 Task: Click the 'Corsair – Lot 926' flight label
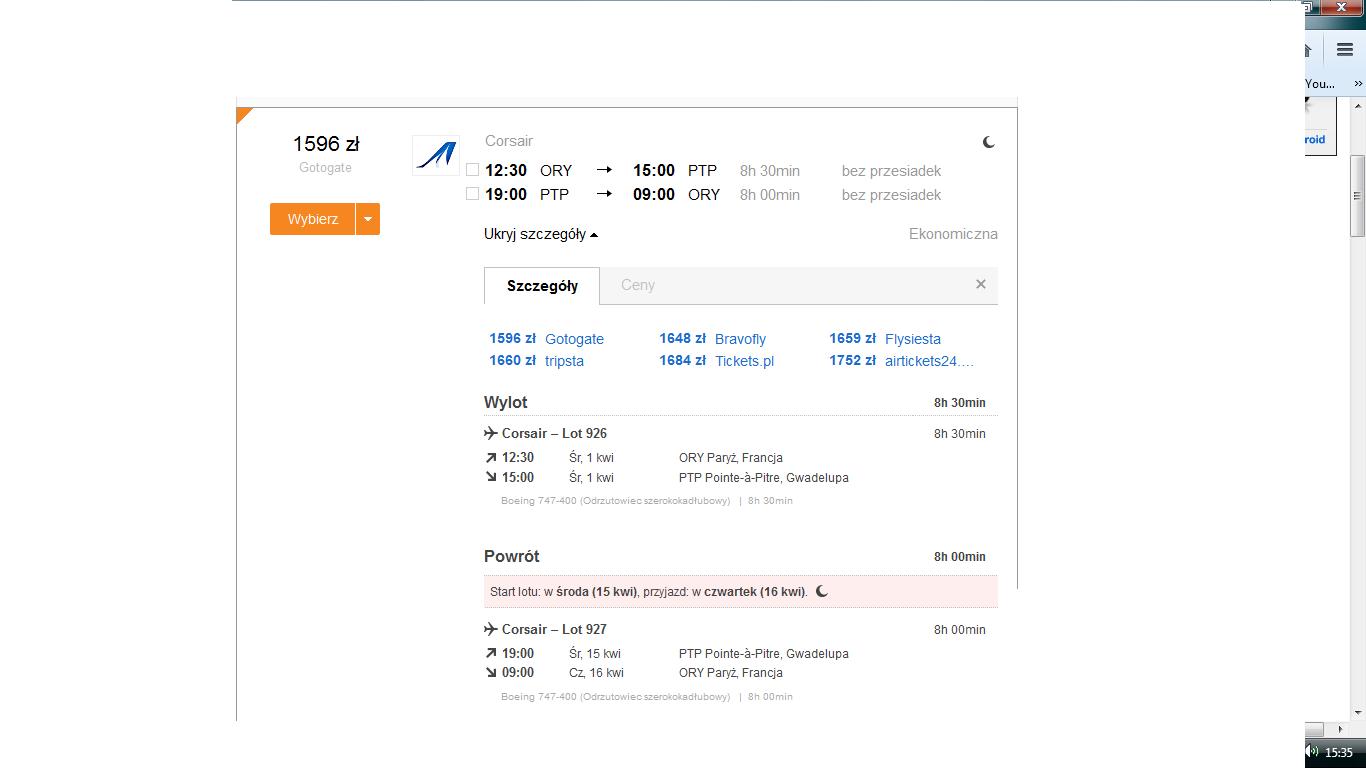(554, 433)
